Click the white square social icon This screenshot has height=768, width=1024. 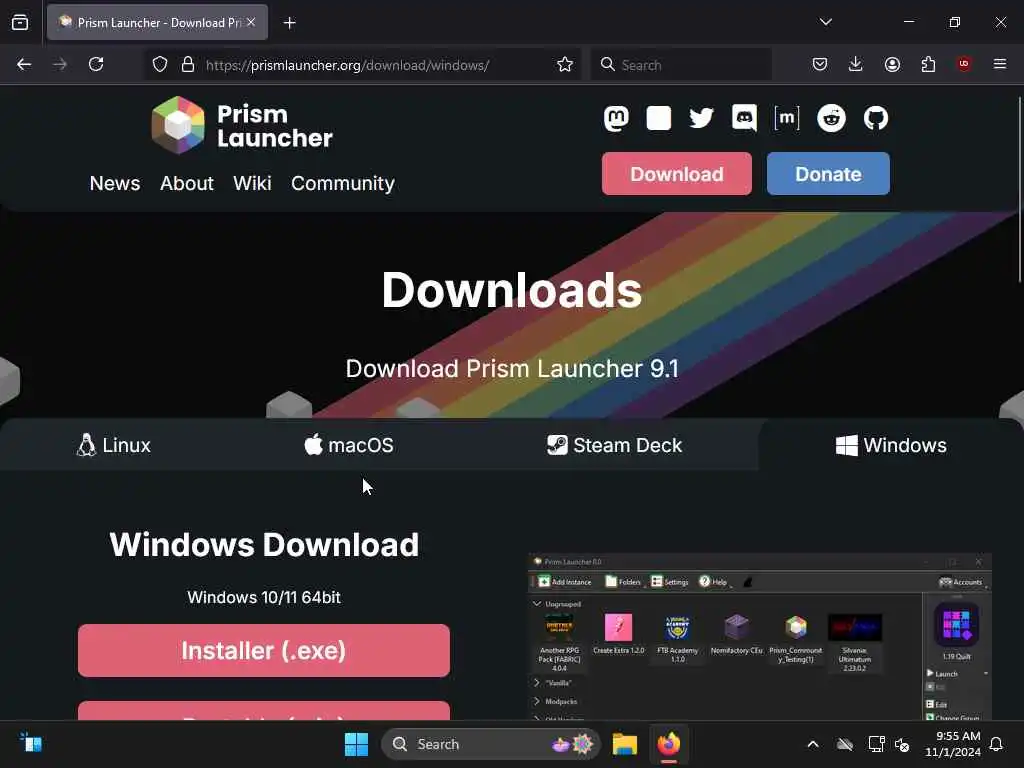click(x=658, y=118)
